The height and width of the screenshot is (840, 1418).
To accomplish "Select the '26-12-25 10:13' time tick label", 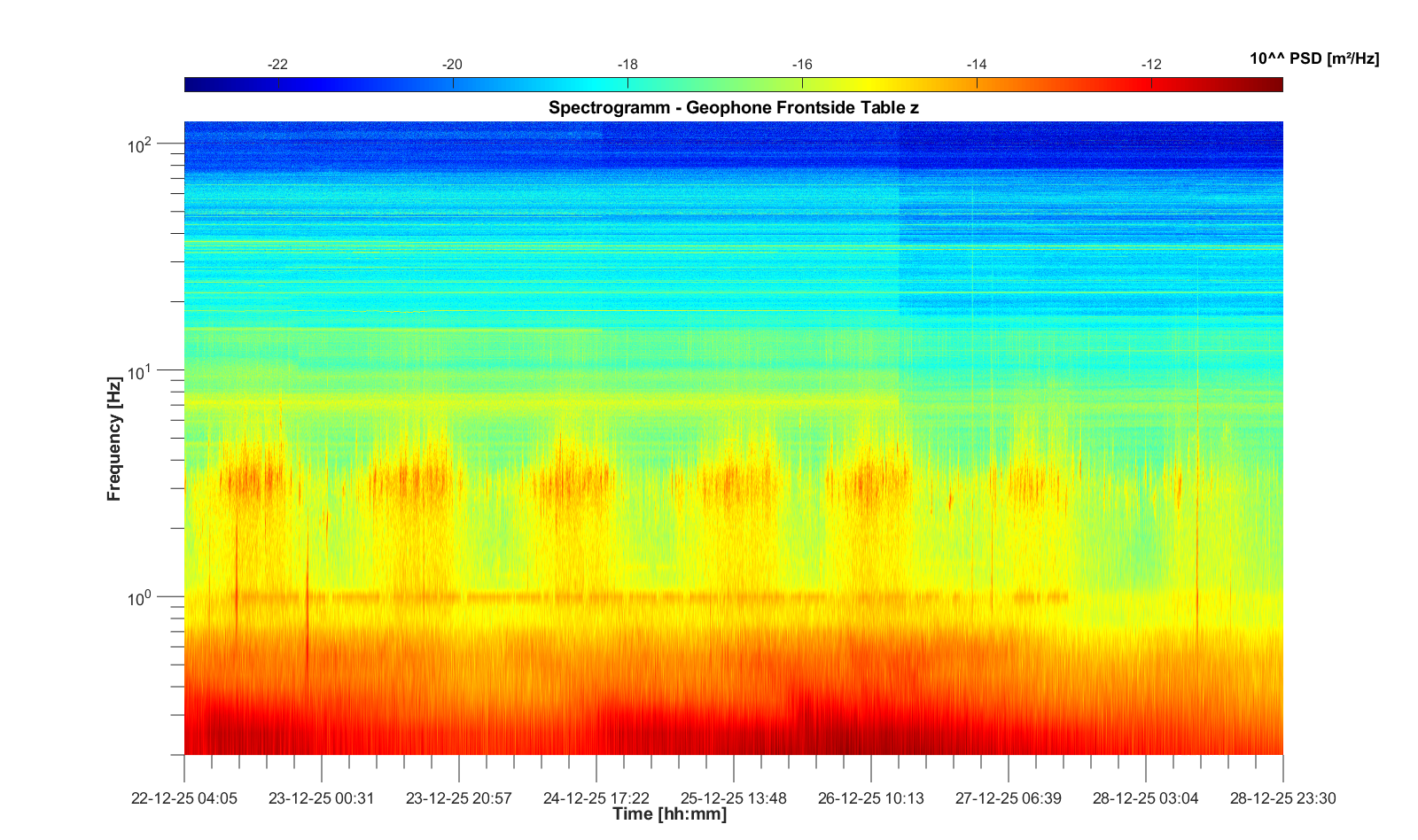I will [870, 798].
